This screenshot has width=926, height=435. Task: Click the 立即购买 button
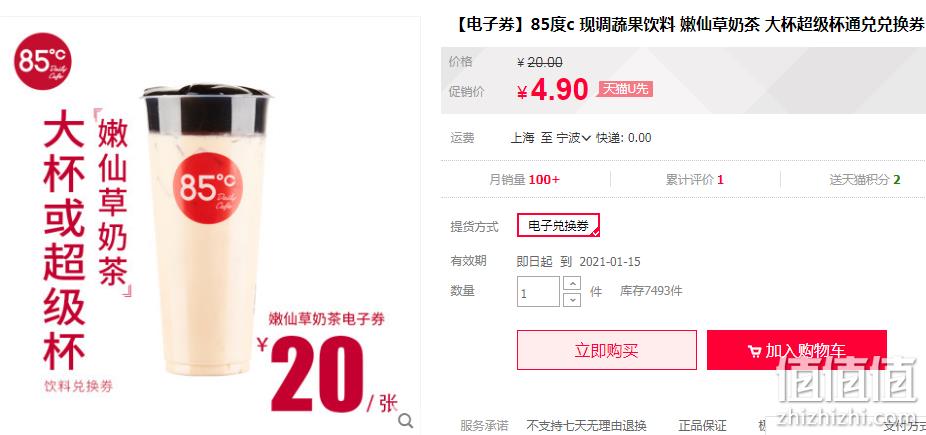[607, 351]
